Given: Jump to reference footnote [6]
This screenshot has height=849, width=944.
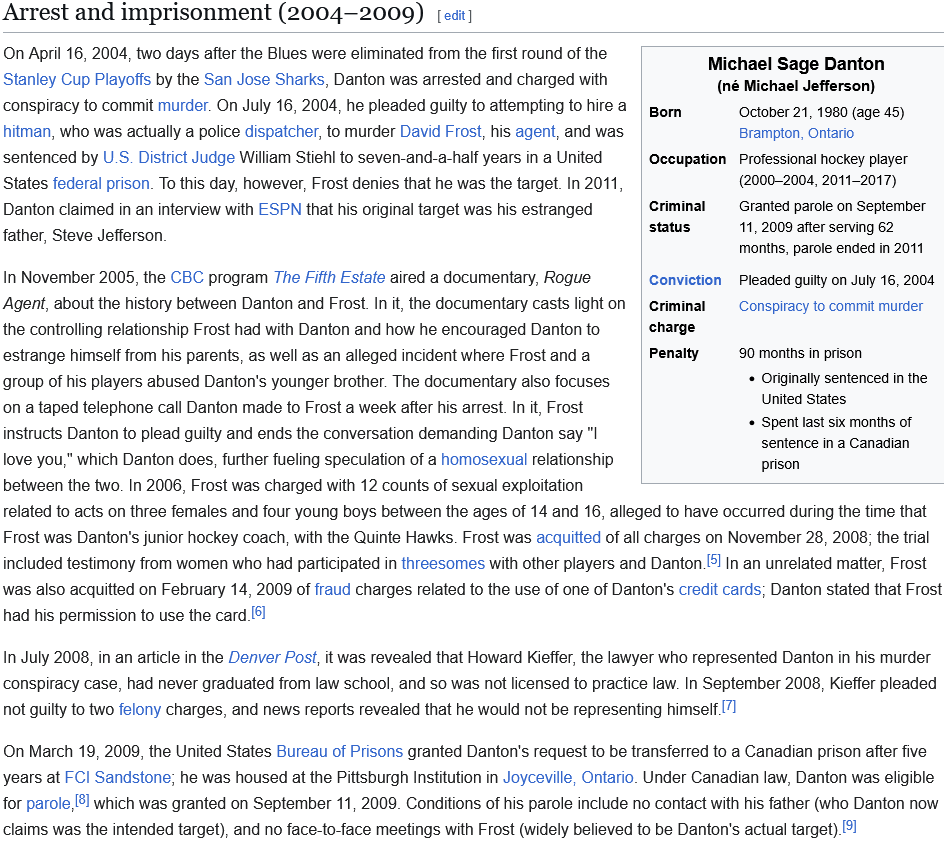Looking at the screenshot, I should 258,612.
